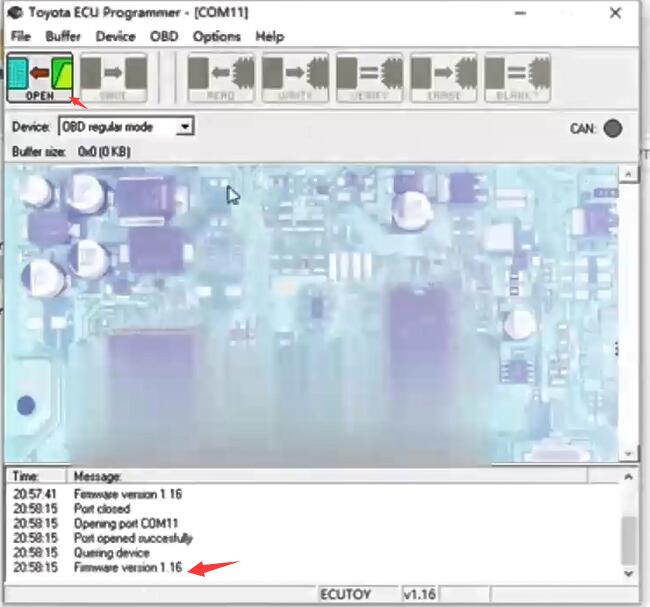The image size is (650, 607).
Task: Open the Buffer menu
Action: pos(63,36)
